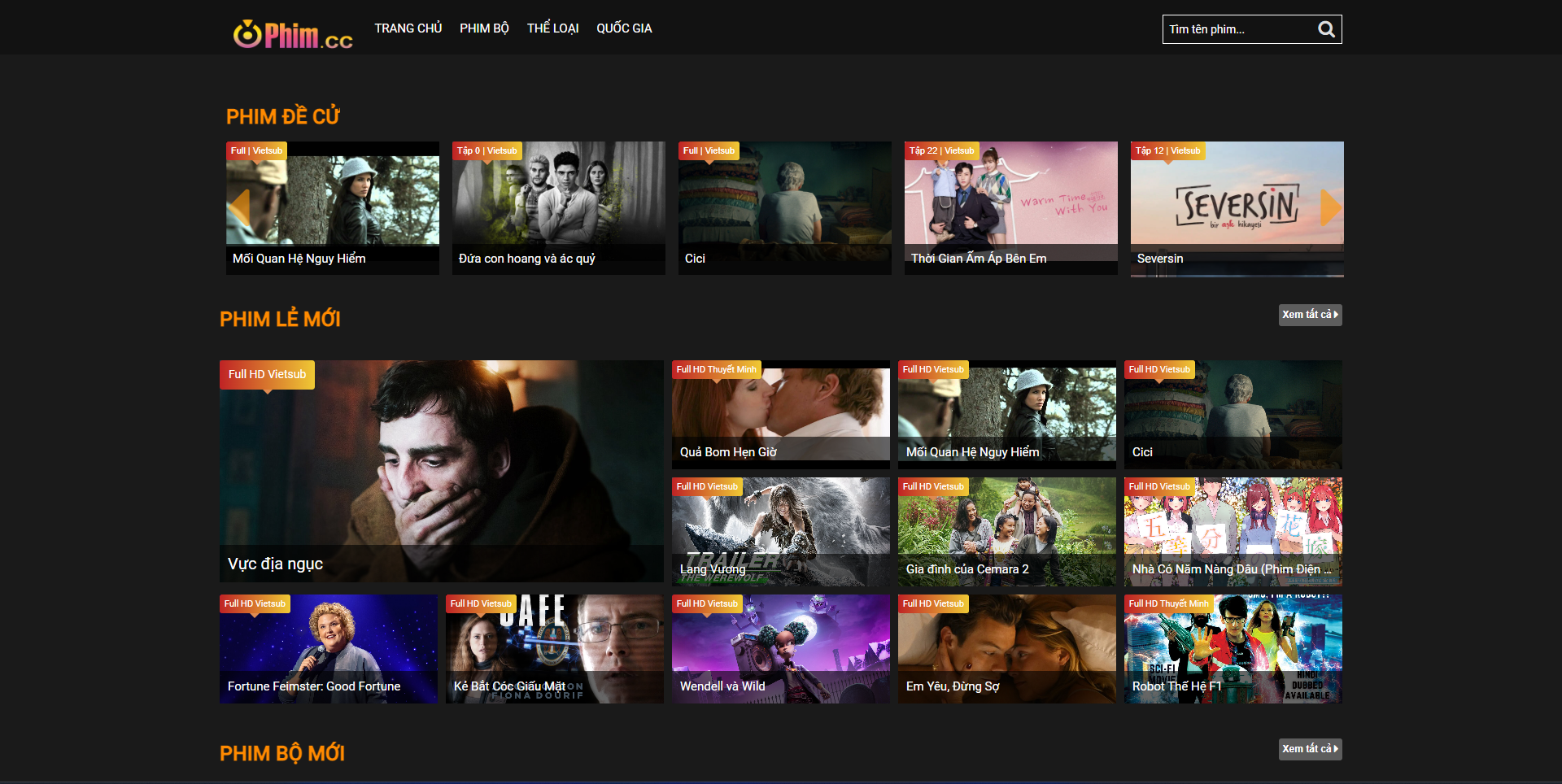Open the Phim Bộ menu item

coord(484,28)
